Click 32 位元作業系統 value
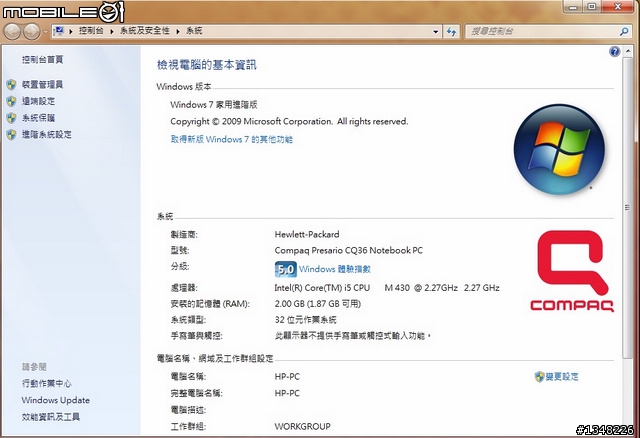 click(306, 320)
